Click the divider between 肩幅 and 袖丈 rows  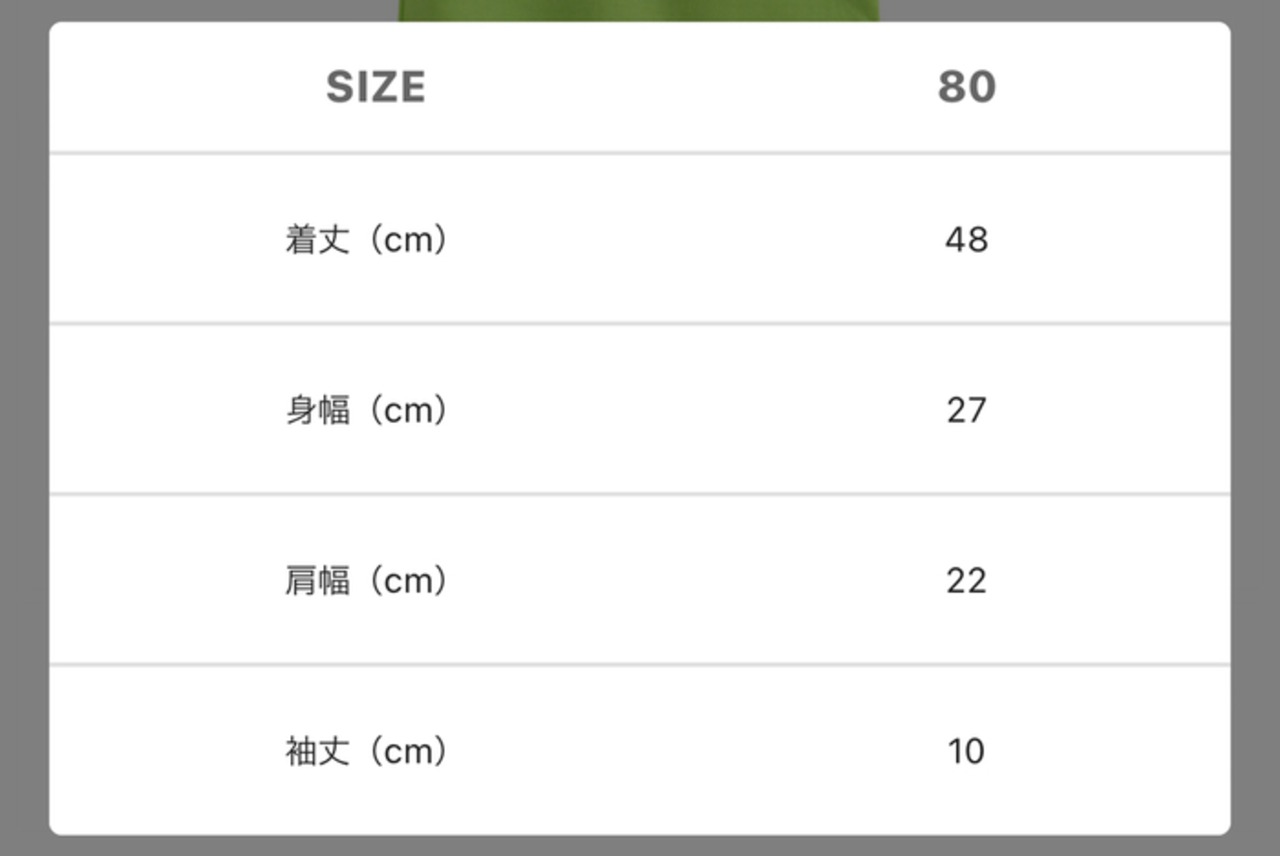(x=640, y=664)
